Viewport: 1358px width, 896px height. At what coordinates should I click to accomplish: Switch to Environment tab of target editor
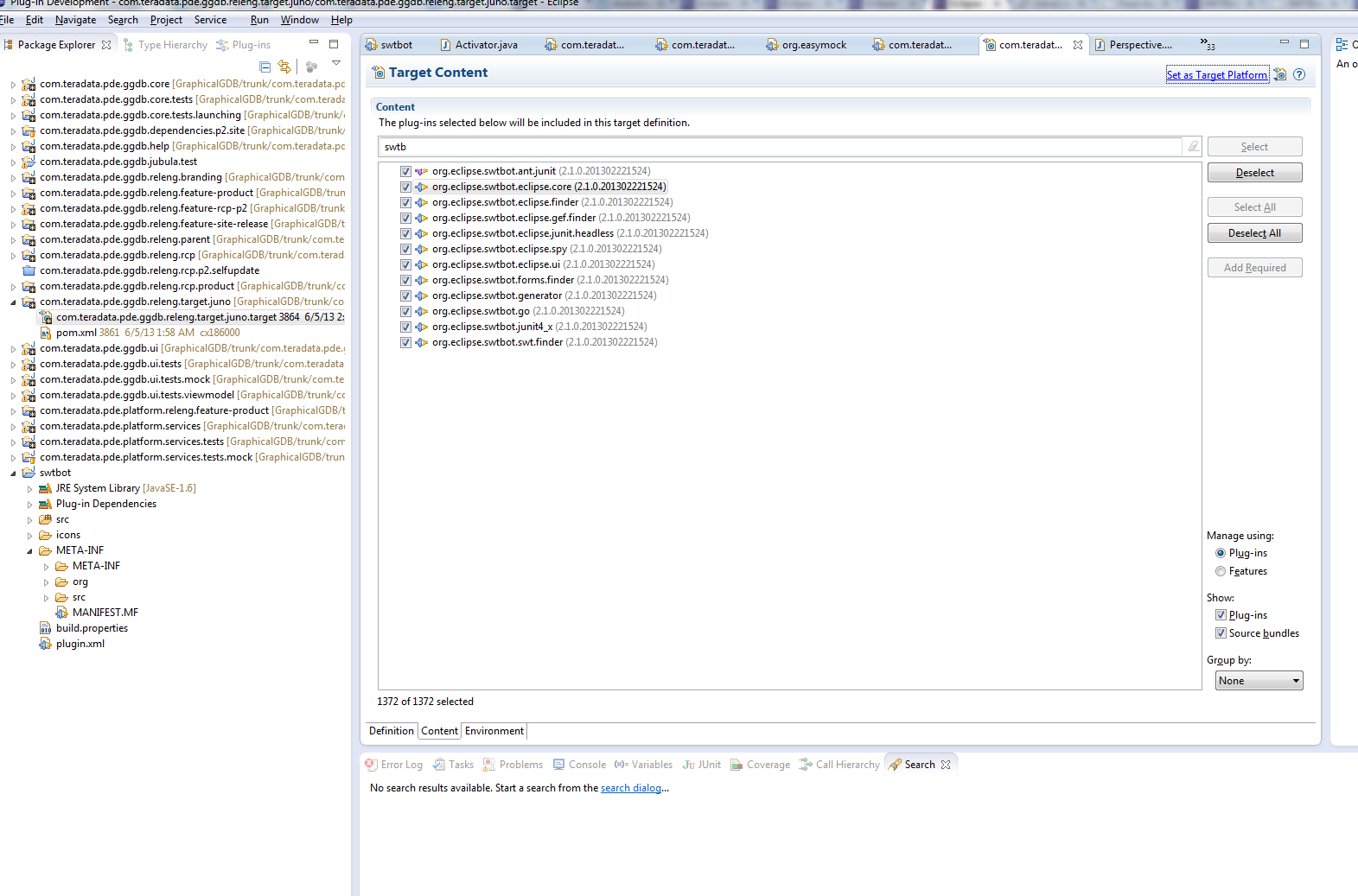pyautogui.click(x=494, y=731)
